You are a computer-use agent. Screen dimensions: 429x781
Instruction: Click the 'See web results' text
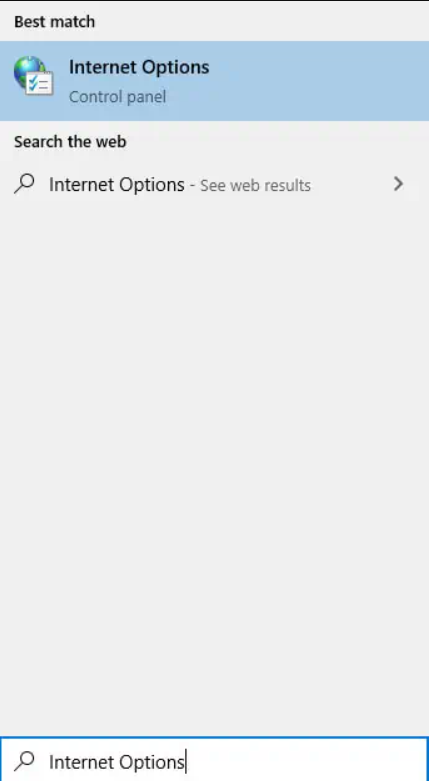(x=255, y=185)
